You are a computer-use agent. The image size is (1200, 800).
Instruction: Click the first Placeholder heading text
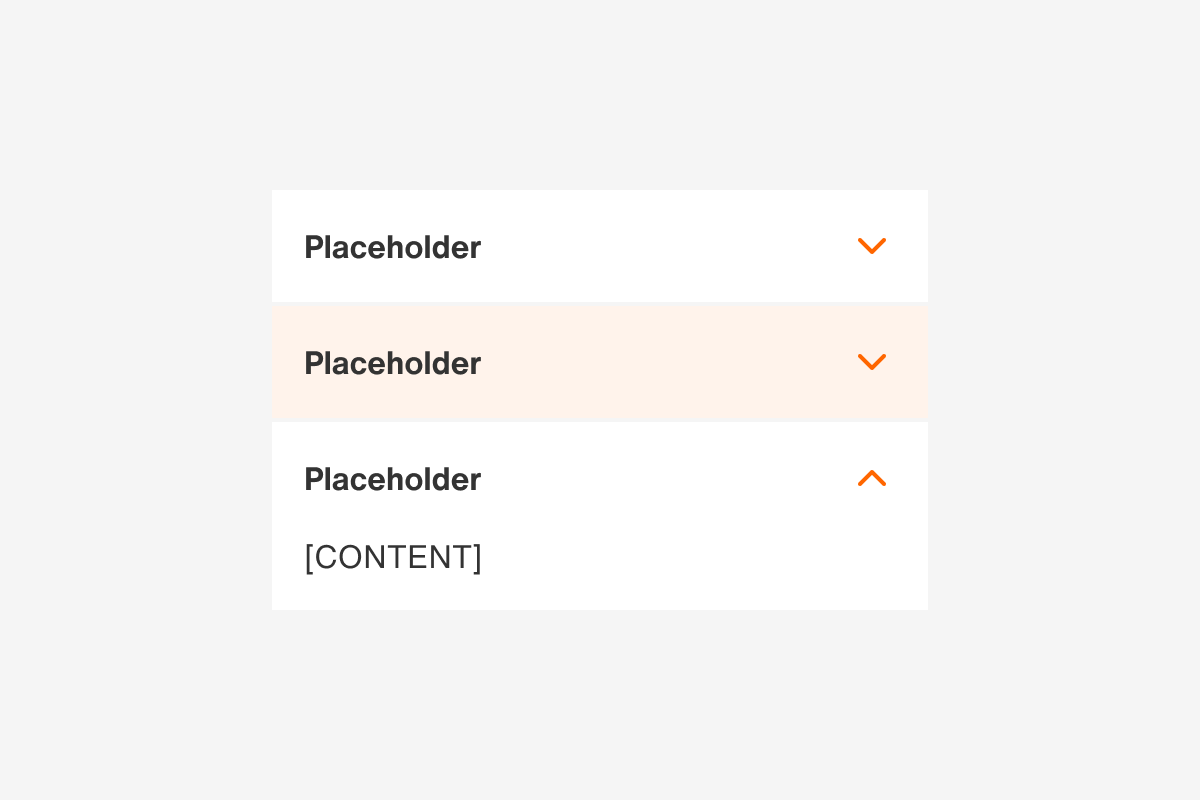click(x=392, y=247)
